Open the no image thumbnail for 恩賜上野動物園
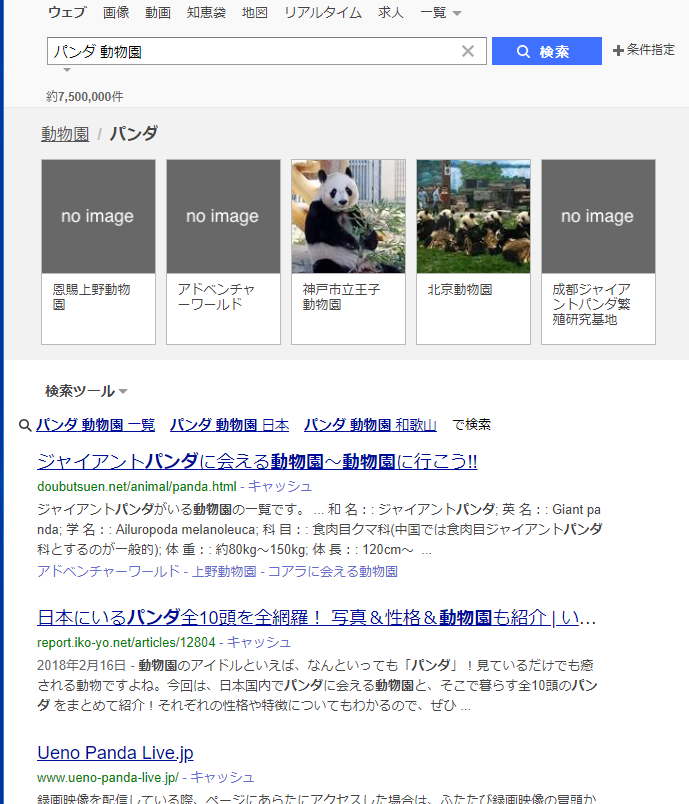The width and height of the screenshot is (689, 804). pyautogui.click(x=98, y=216)
